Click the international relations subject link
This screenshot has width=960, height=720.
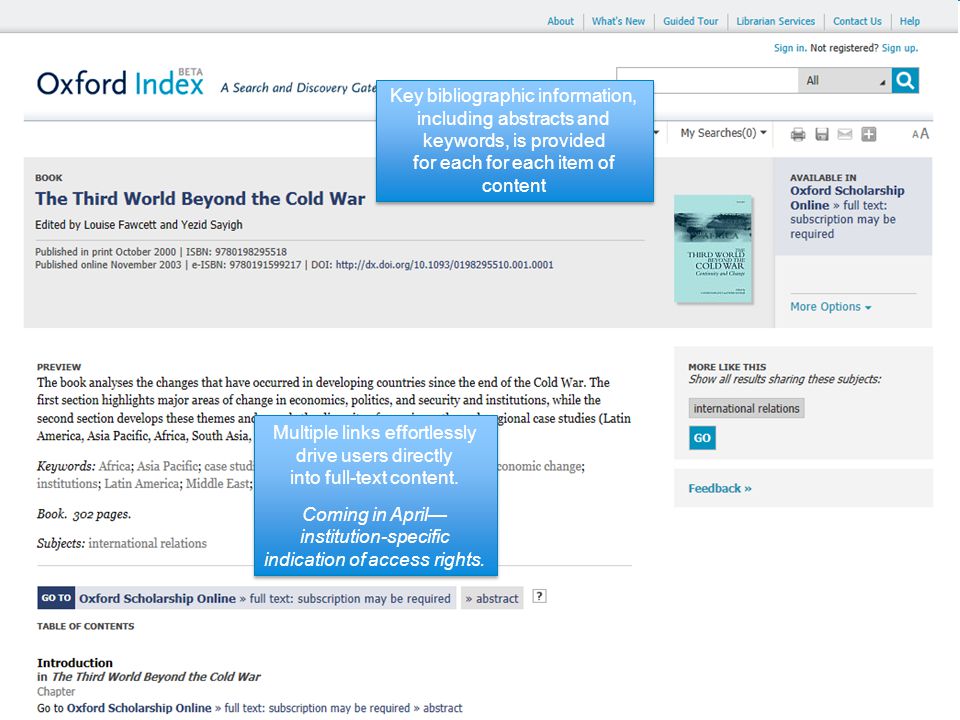pos(148,543)
